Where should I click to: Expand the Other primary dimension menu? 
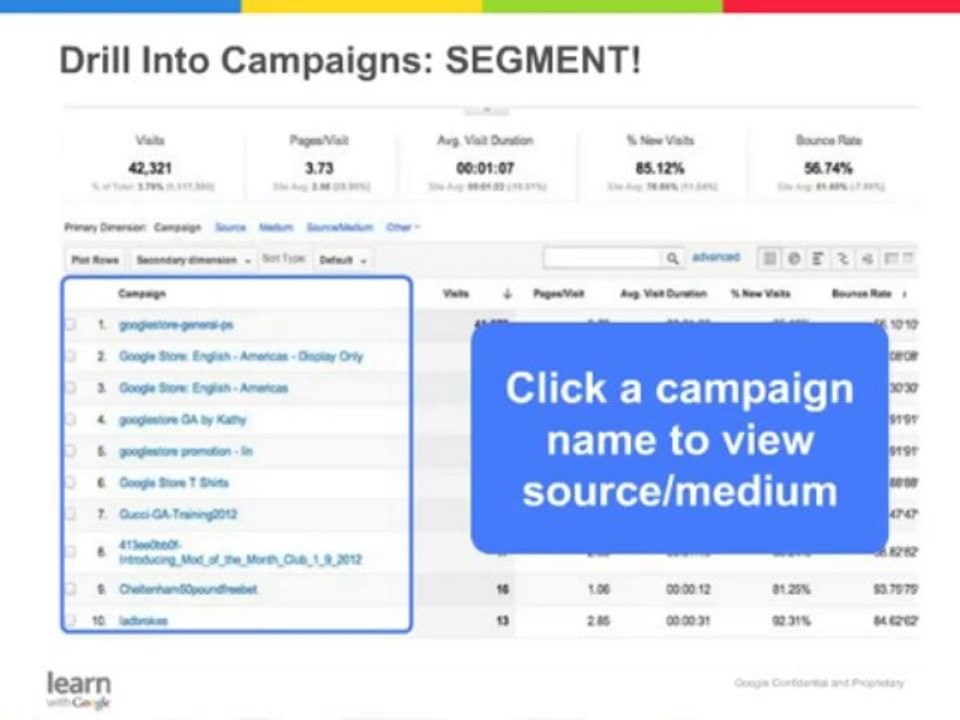tap(403, 227)
